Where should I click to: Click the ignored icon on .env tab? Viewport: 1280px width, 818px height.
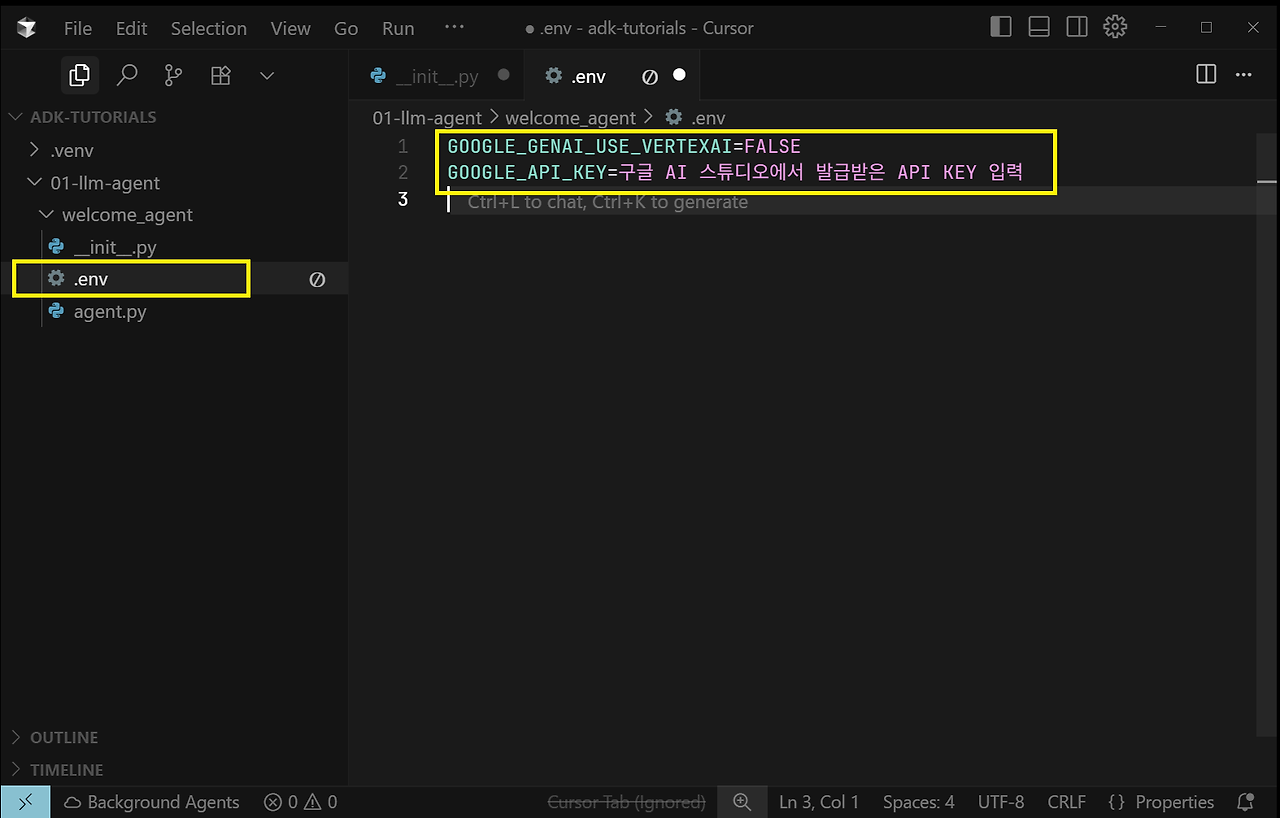pos(650,77)
